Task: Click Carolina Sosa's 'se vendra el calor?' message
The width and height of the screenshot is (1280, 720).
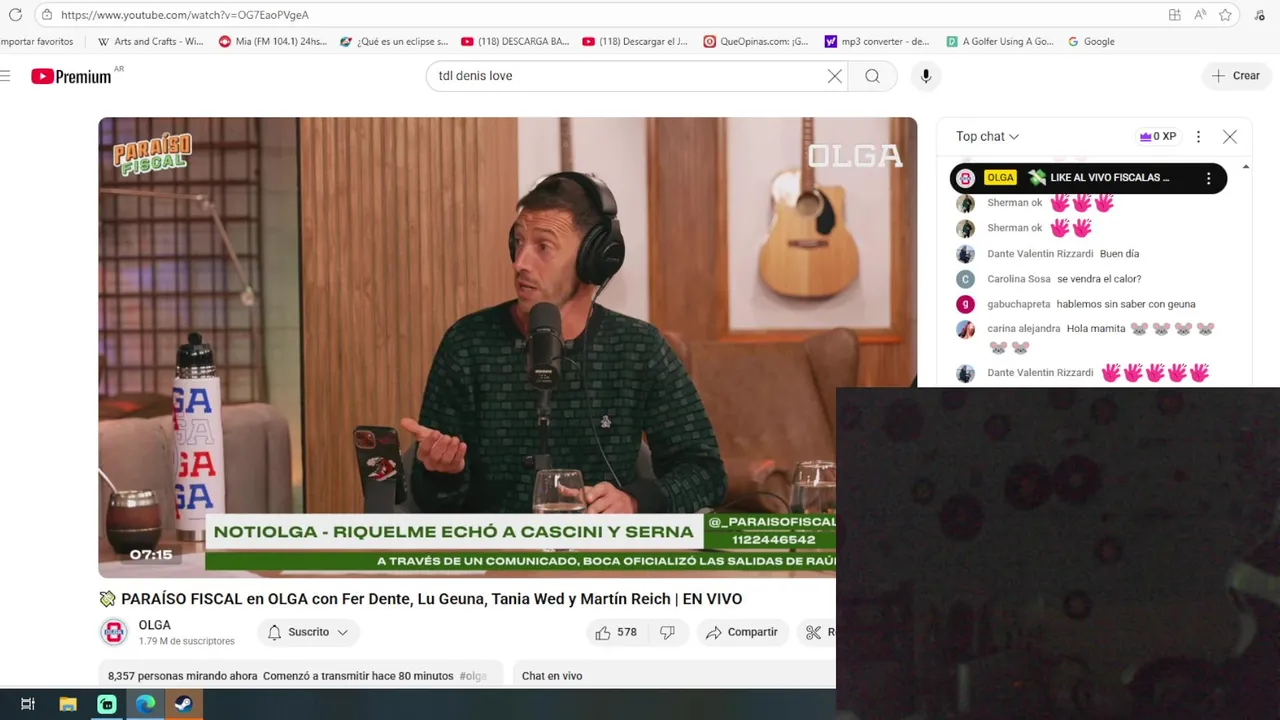Action: (1099, 279)
